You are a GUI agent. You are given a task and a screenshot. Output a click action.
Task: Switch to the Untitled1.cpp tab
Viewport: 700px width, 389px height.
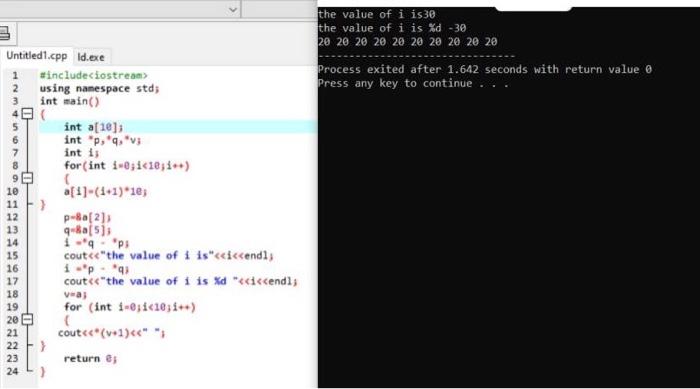tap(36, 56)
